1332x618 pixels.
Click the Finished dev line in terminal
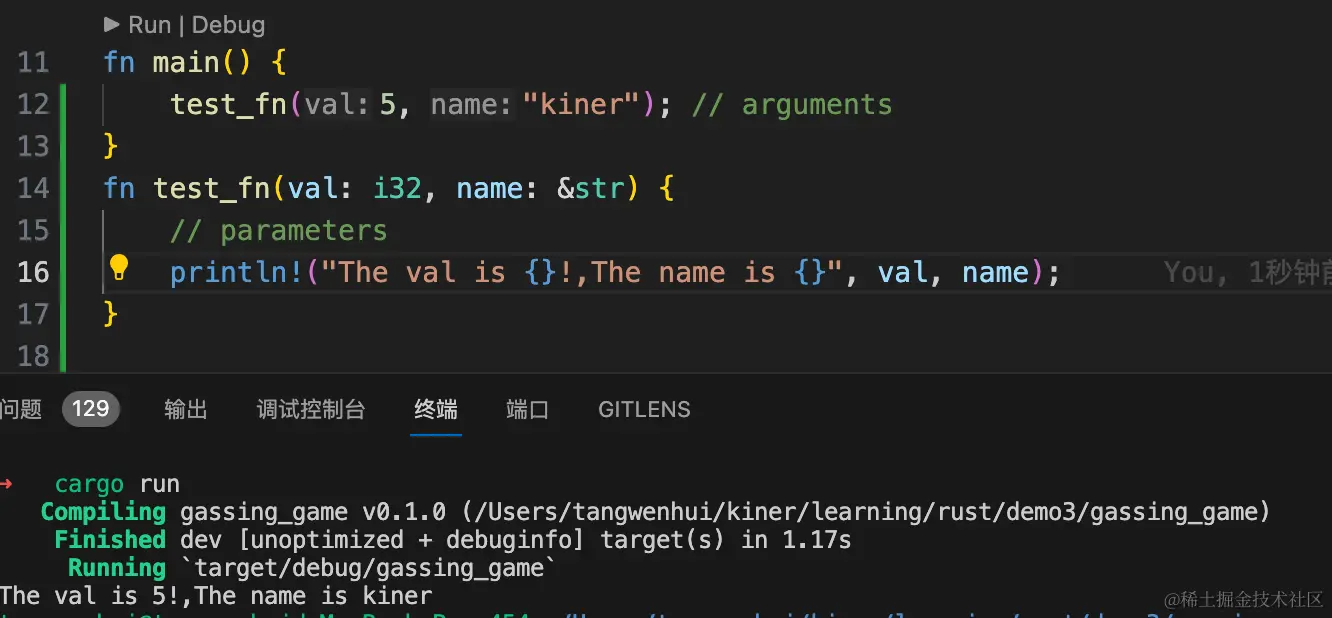pyautogui.click(x=453, y=540)
